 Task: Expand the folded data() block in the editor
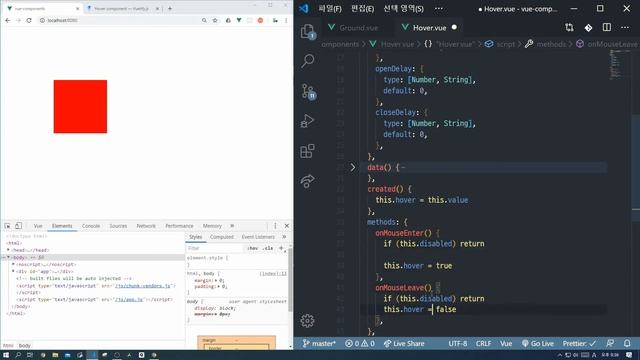click(353, 167)
